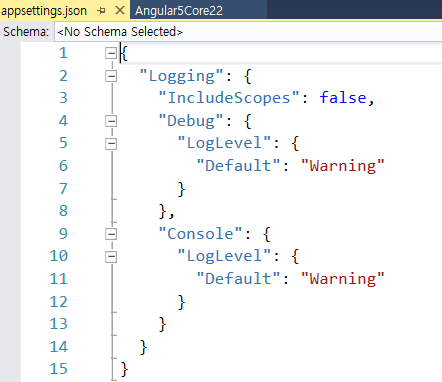Collapse the root object on line 1
Viewport: 442px width, 382px height.
[111, 53]
